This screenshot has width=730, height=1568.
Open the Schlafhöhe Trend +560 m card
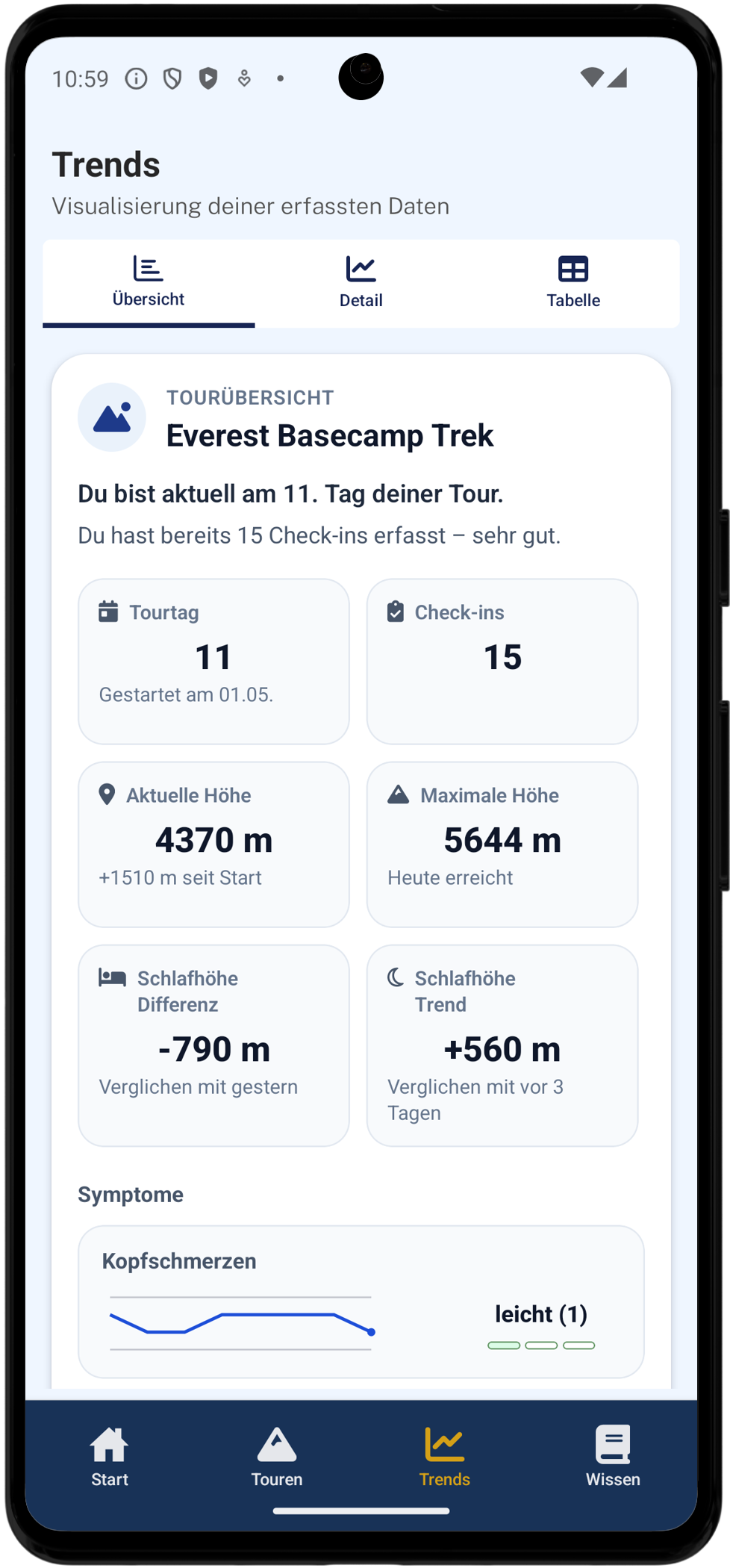click(x=502, y=1045)
